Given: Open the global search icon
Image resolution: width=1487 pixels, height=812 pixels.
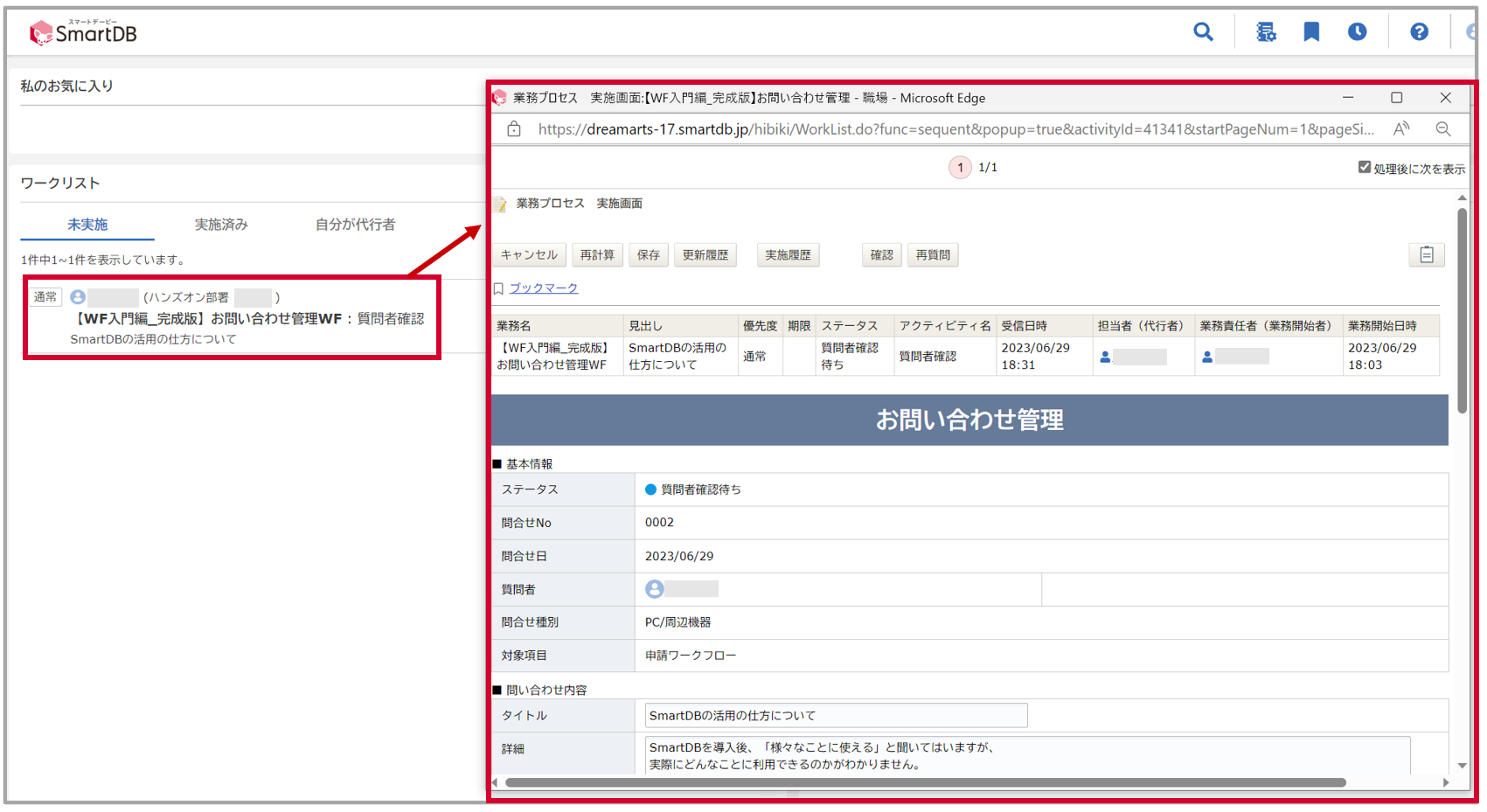Looking at the screenshot, I should coord(1204,31).
